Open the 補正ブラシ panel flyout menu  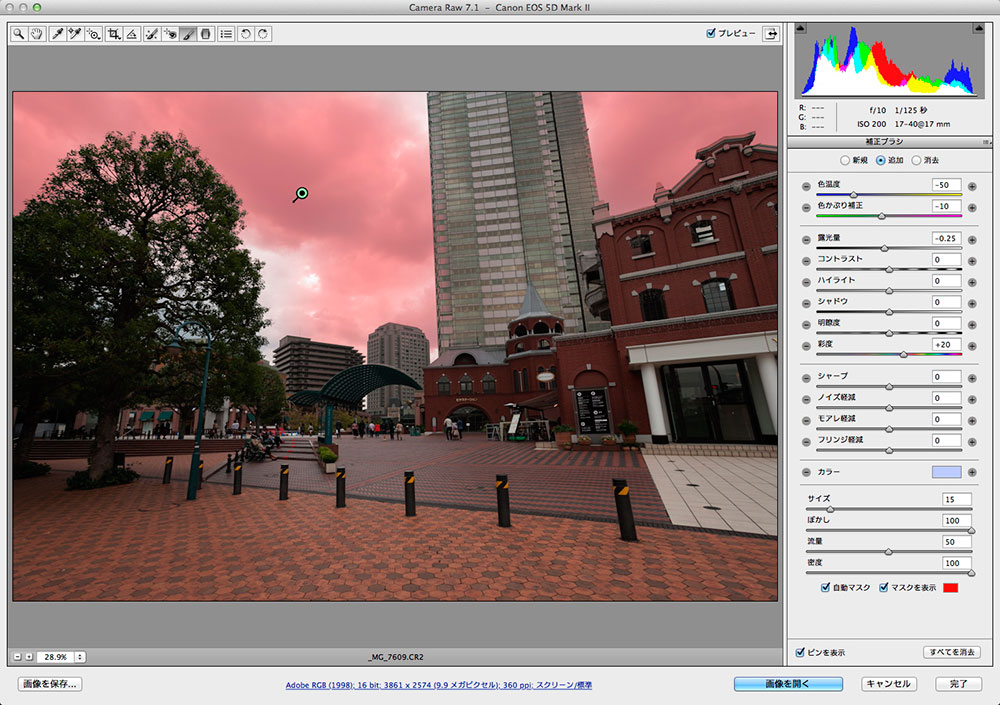coord(986,142)
